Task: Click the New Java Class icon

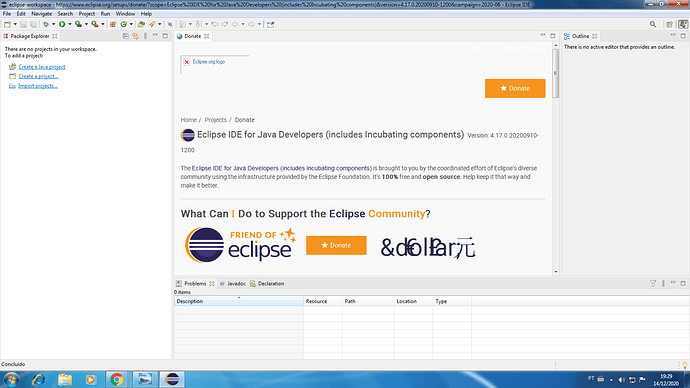Action: coord(124,24)
